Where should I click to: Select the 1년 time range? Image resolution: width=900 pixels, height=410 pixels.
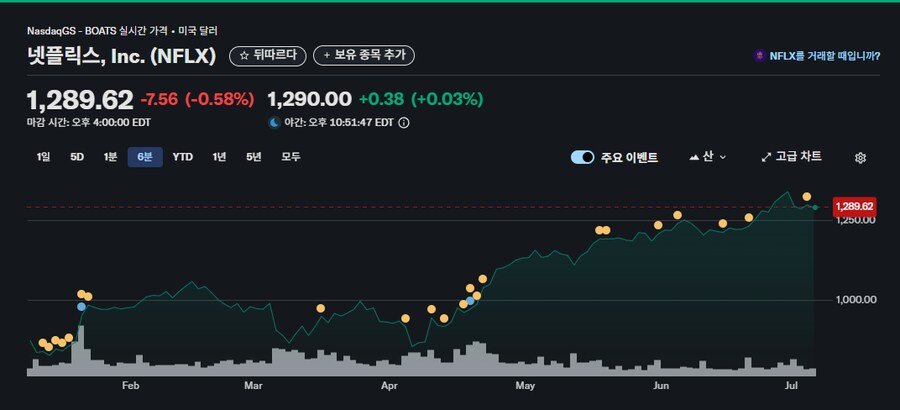[x=219, y=157]
